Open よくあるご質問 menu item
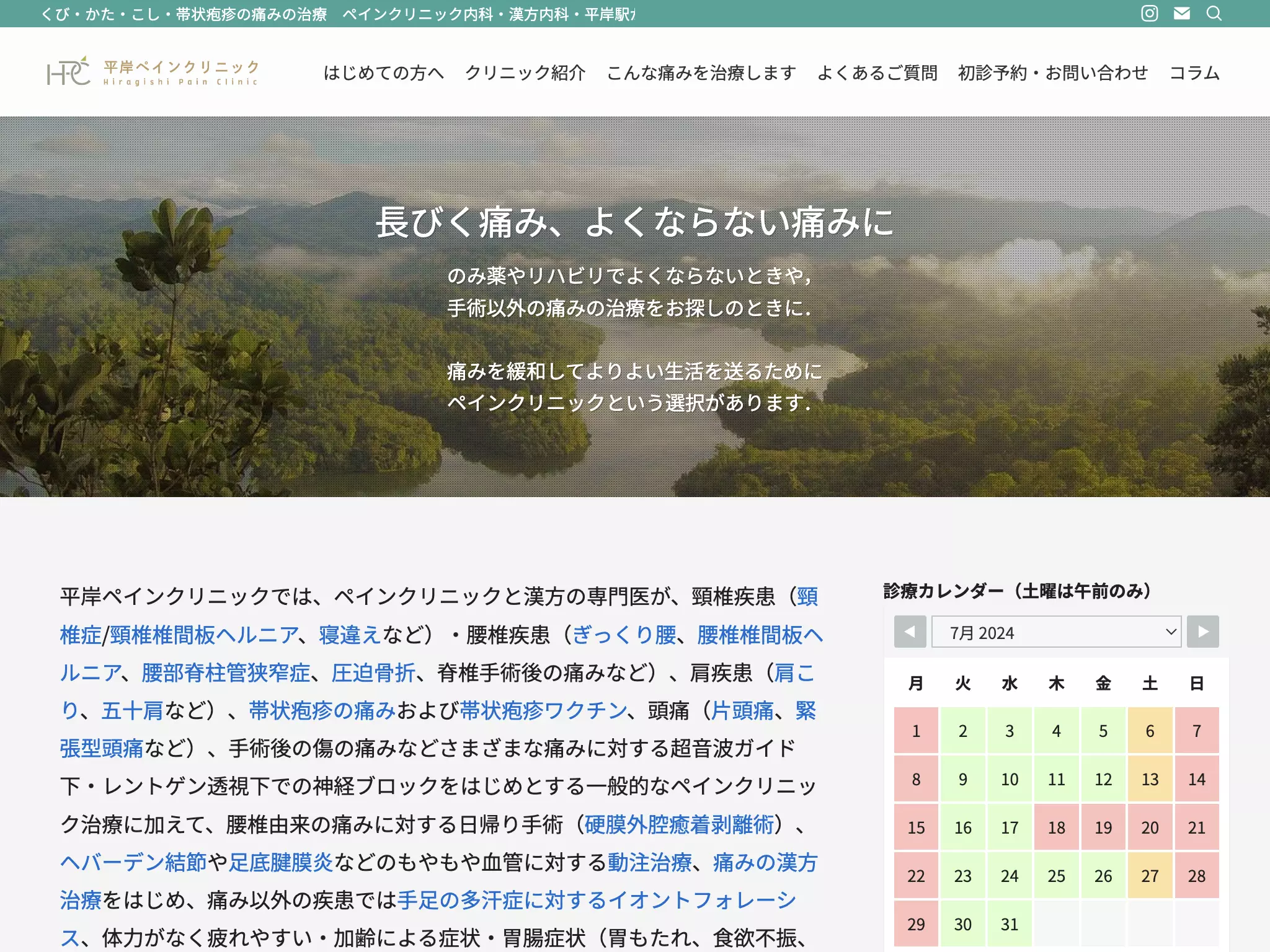1270x952 pixels. coord(877,73)
